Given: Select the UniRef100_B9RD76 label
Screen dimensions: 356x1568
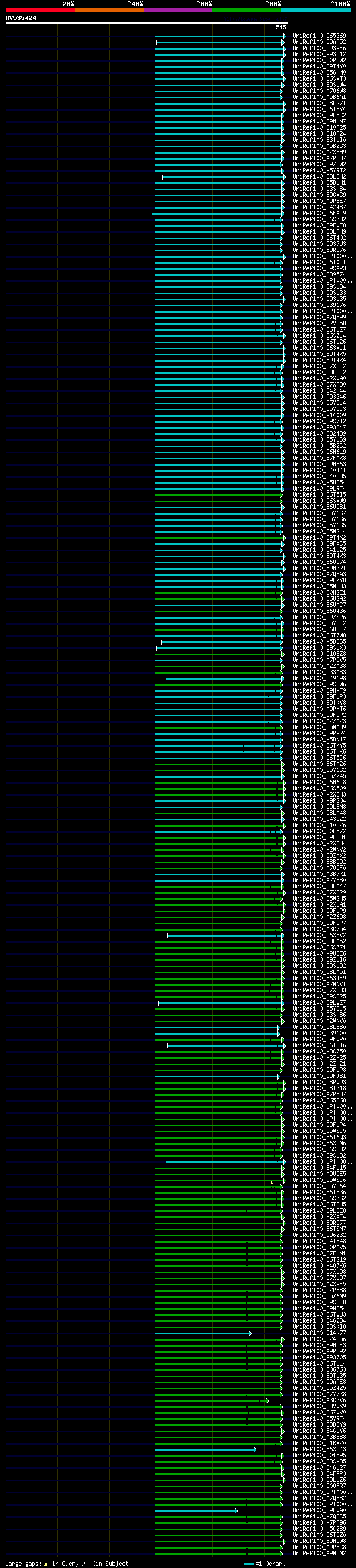Looking at the screenshot, I should pos(319,250).
